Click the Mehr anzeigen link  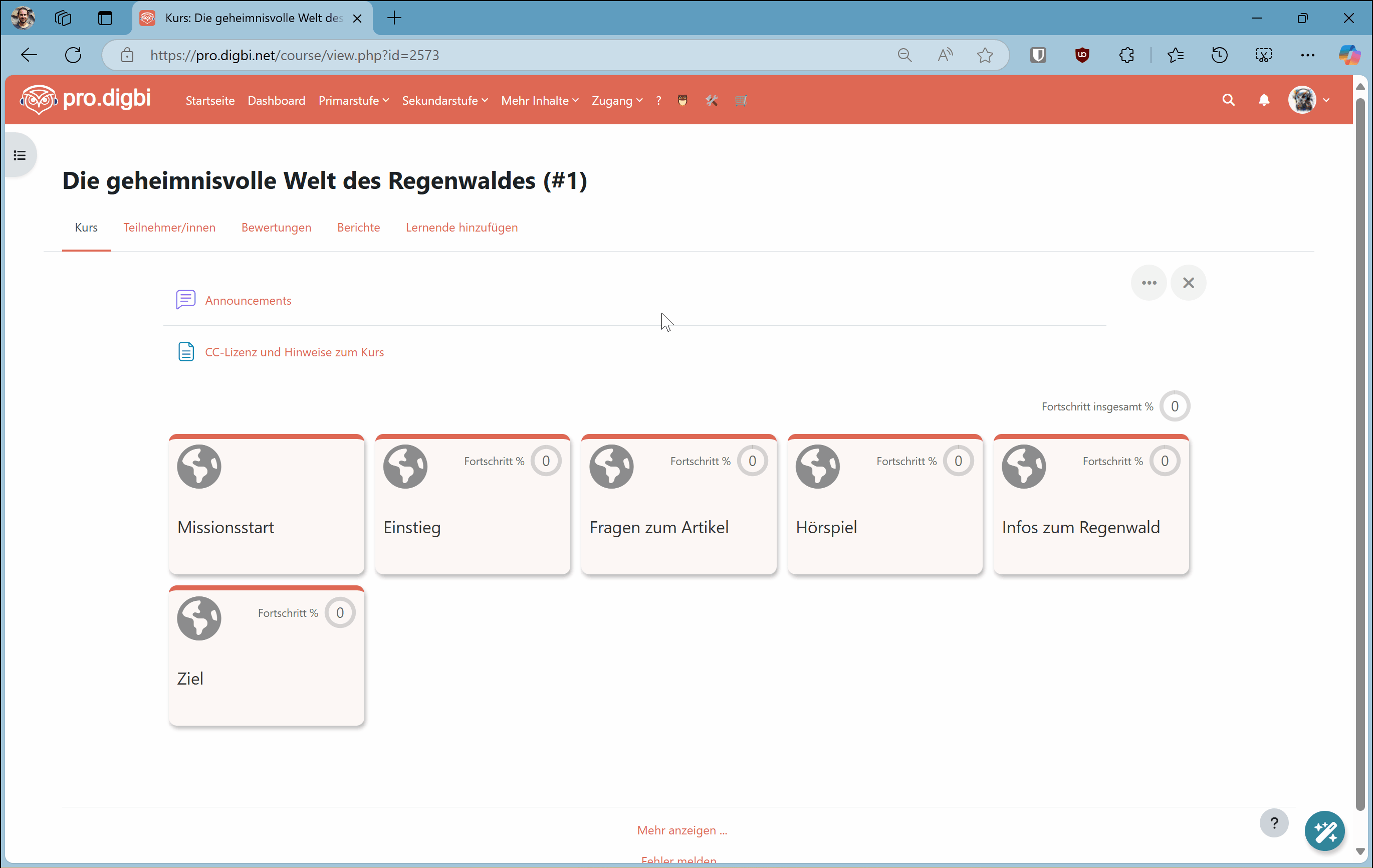point(682,830)
